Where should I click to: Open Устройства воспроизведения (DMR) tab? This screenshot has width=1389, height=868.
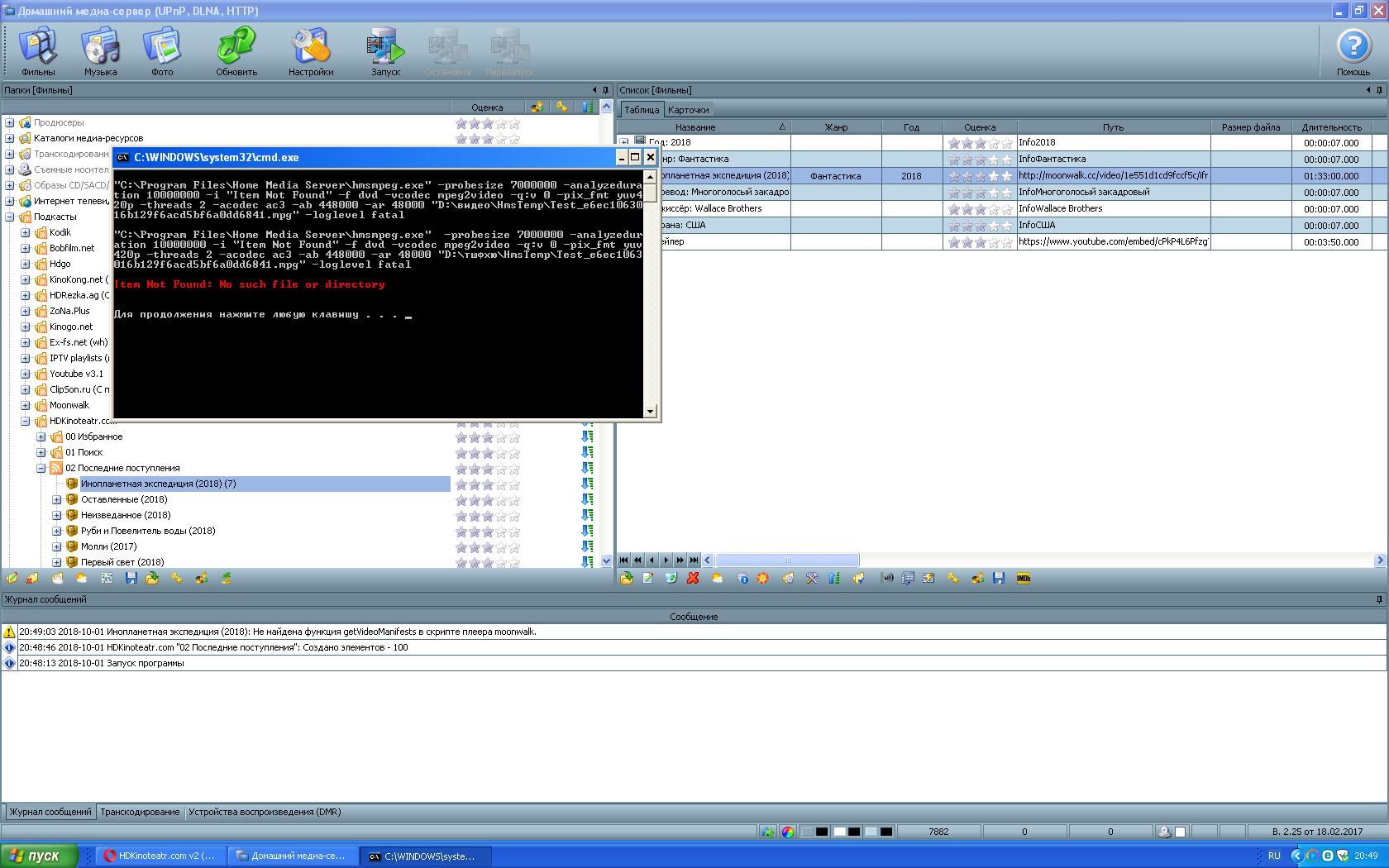coord(265,812)
